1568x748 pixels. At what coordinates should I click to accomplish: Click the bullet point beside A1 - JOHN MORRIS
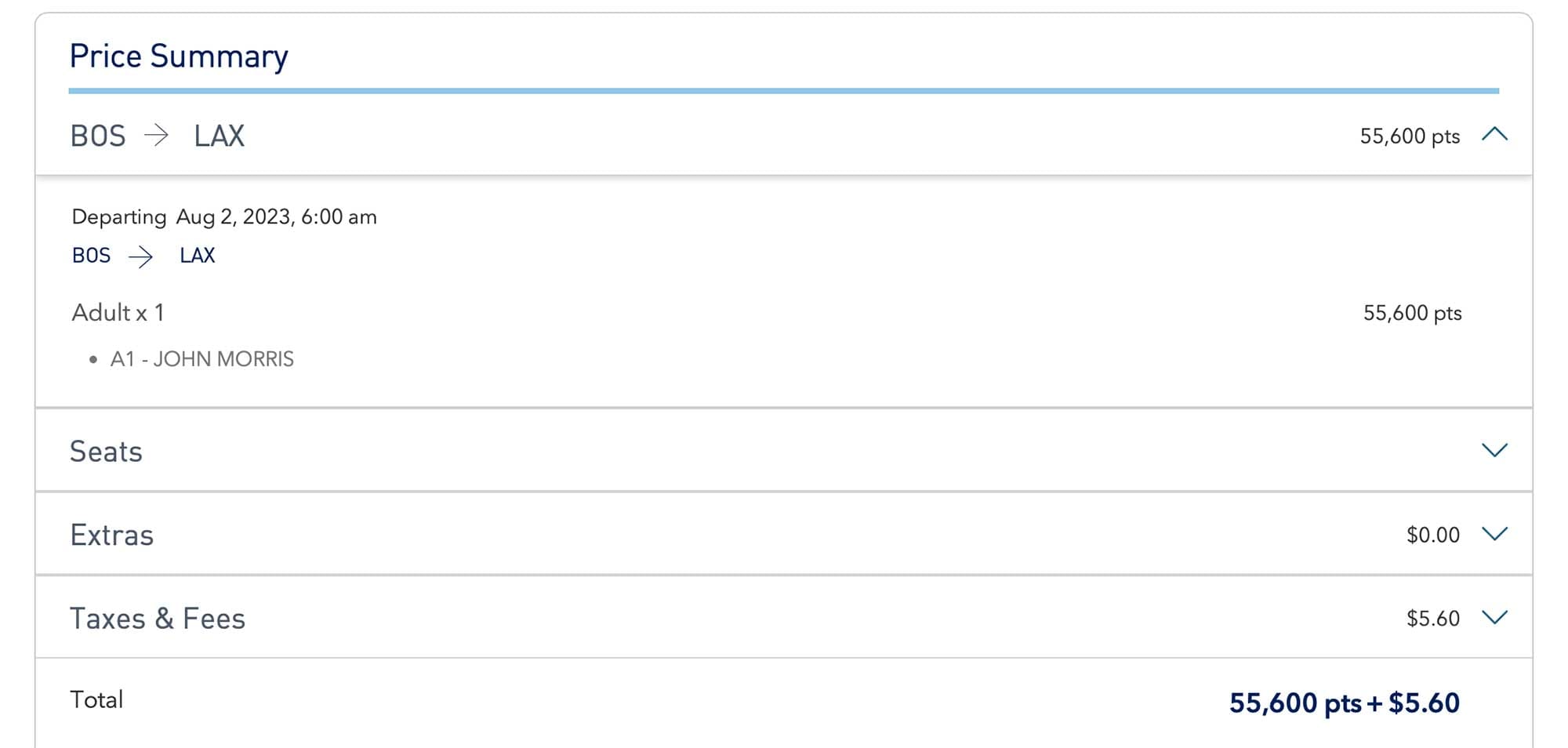tap(94, 359)
